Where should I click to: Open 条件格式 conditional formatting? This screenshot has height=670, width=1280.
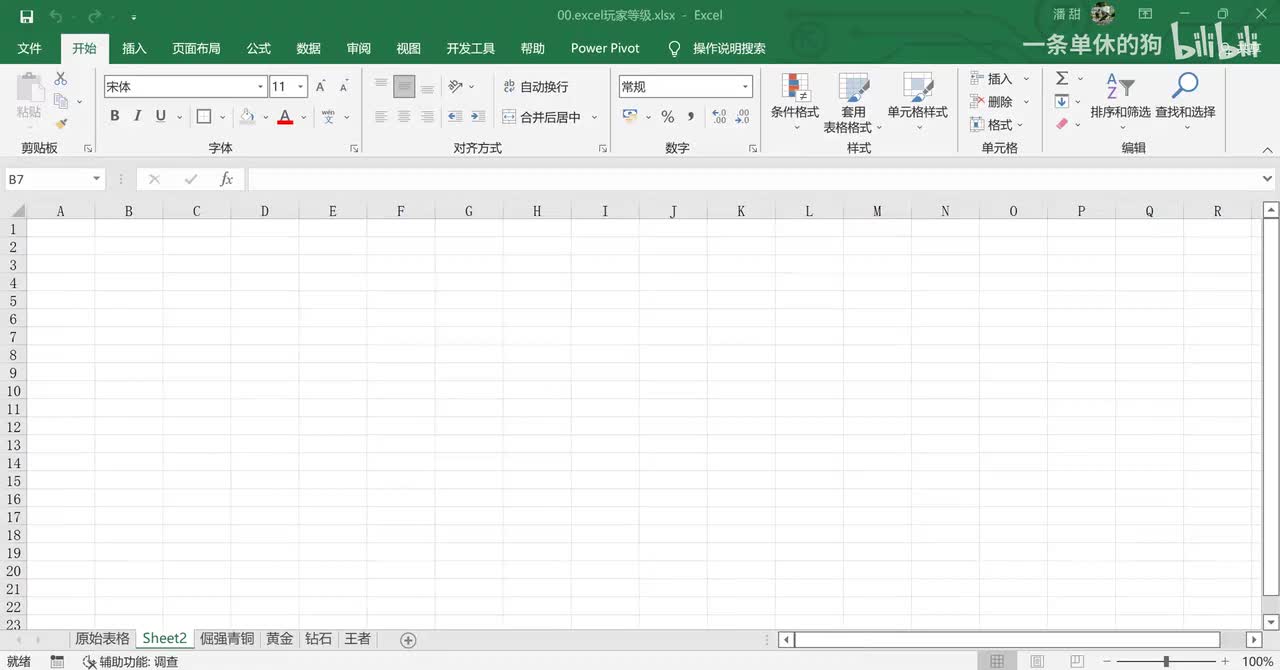[795, 101]
